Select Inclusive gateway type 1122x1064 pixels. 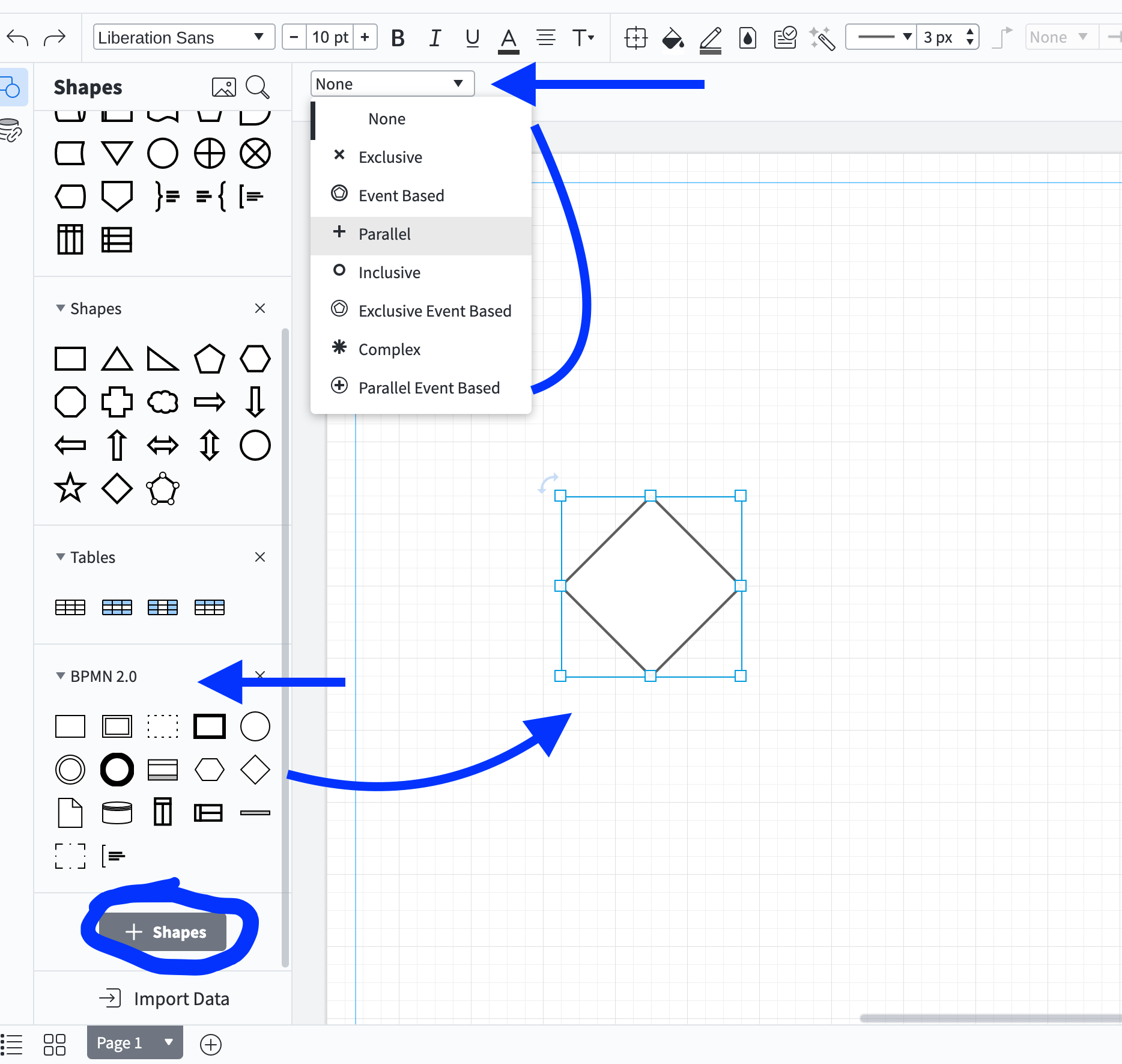coord(421,273)
